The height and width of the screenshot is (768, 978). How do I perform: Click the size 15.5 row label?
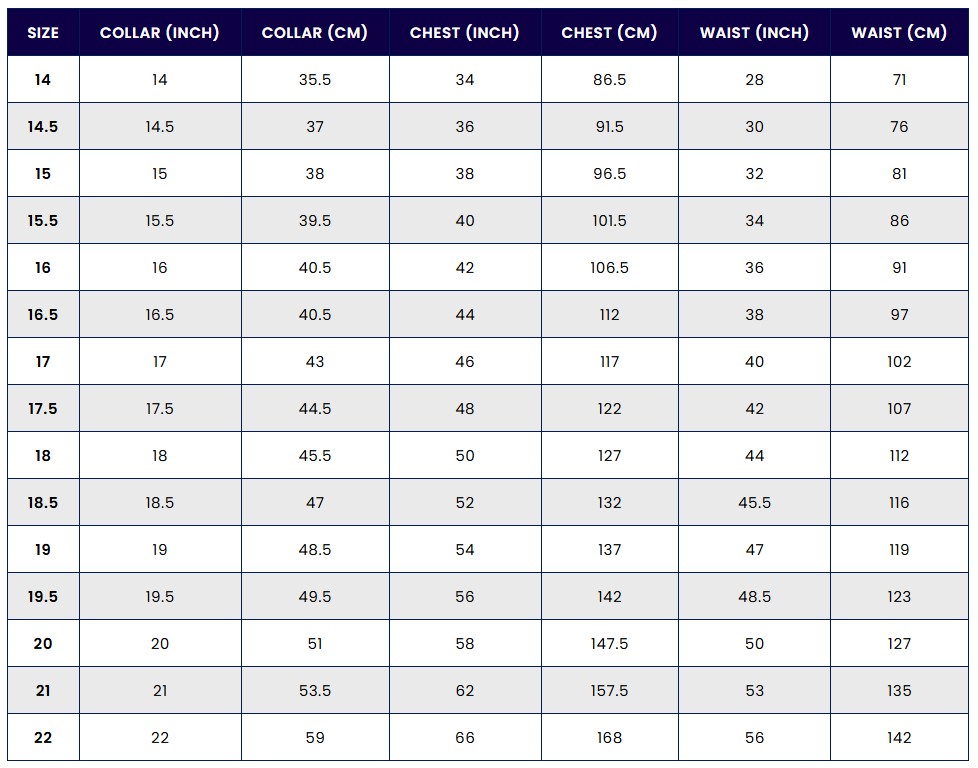coord(43,221)
